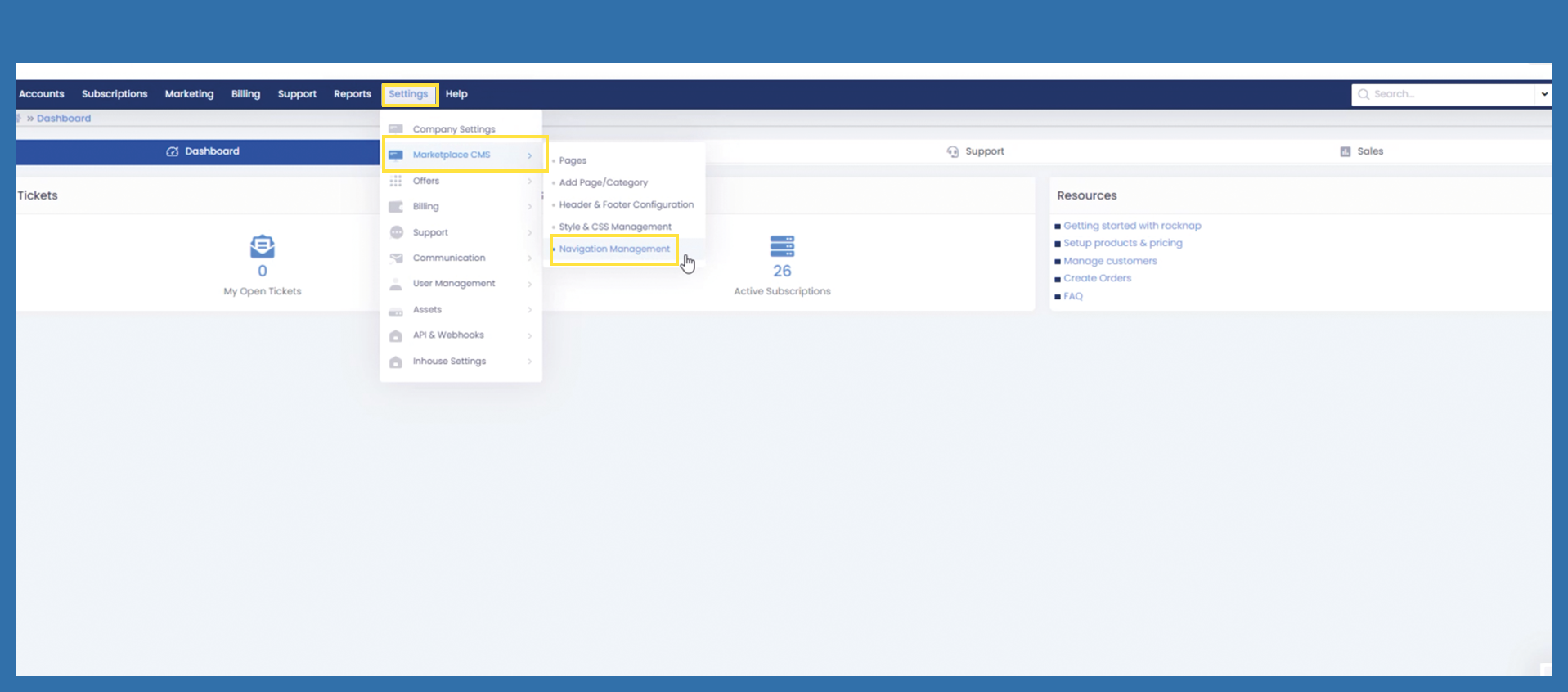1568x692 pixels.
Task: Open the Create Orders resource link
Action: (x=1097, y=278)
